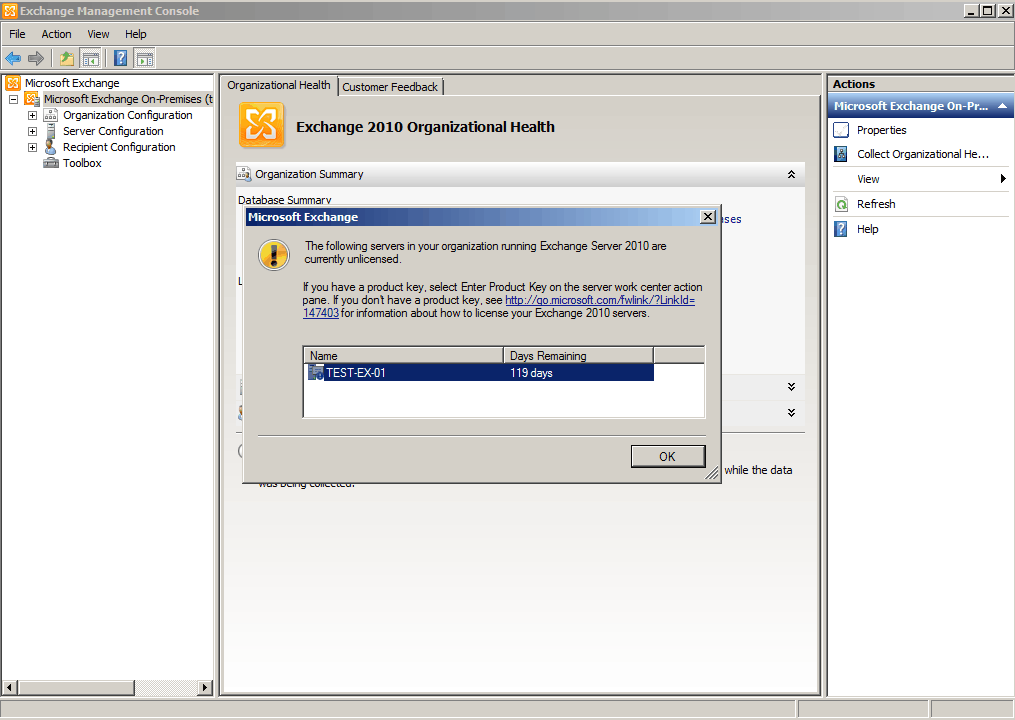Open the View menu in menu bar
The width and height of the screenshot is (1015, 720).
click(x=98, y=34)
